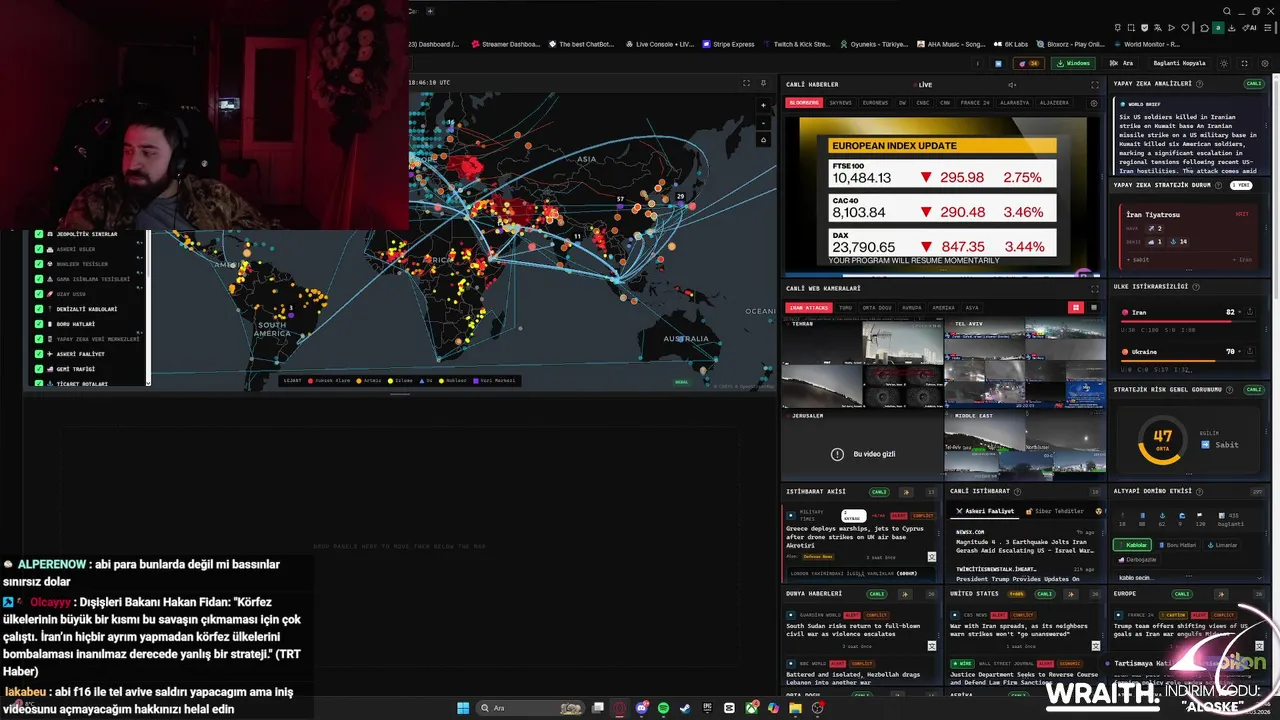
Task: Open Windows Start menu
Action: [463, 708]
